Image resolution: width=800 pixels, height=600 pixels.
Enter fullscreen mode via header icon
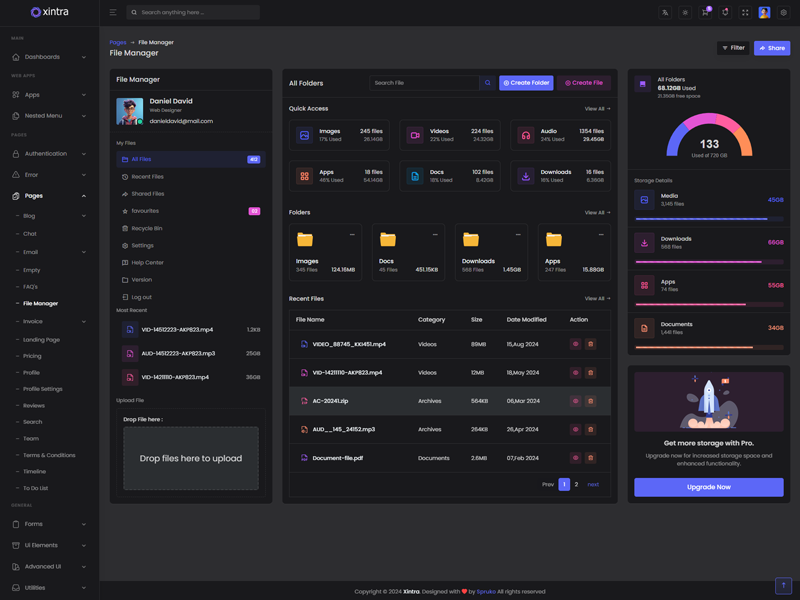pyautogui.click(x=745, y=13)
